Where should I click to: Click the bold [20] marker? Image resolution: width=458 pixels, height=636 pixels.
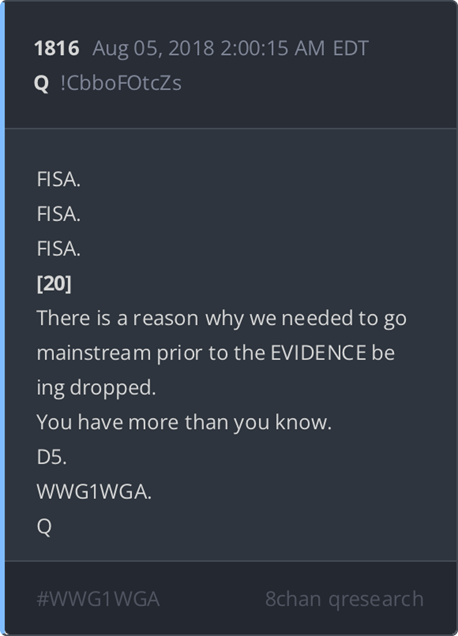click(x=54, y=284)
